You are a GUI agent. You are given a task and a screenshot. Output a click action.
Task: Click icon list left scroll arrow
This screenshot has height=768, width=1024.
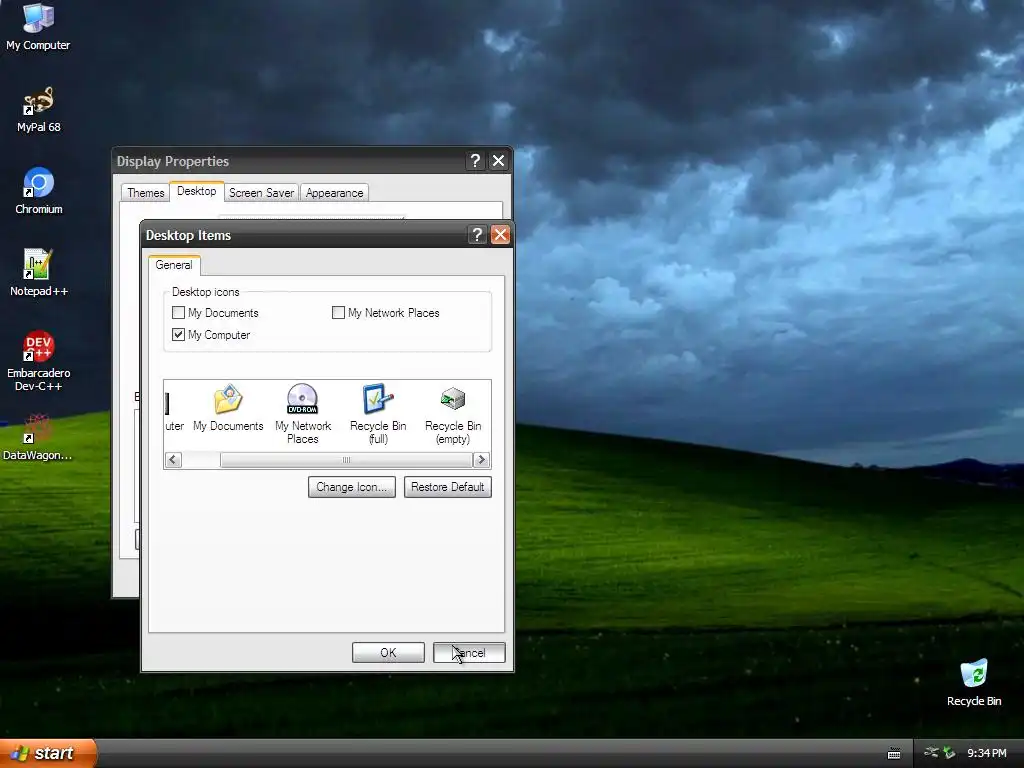pyautogui.click(x=173, y=460)
